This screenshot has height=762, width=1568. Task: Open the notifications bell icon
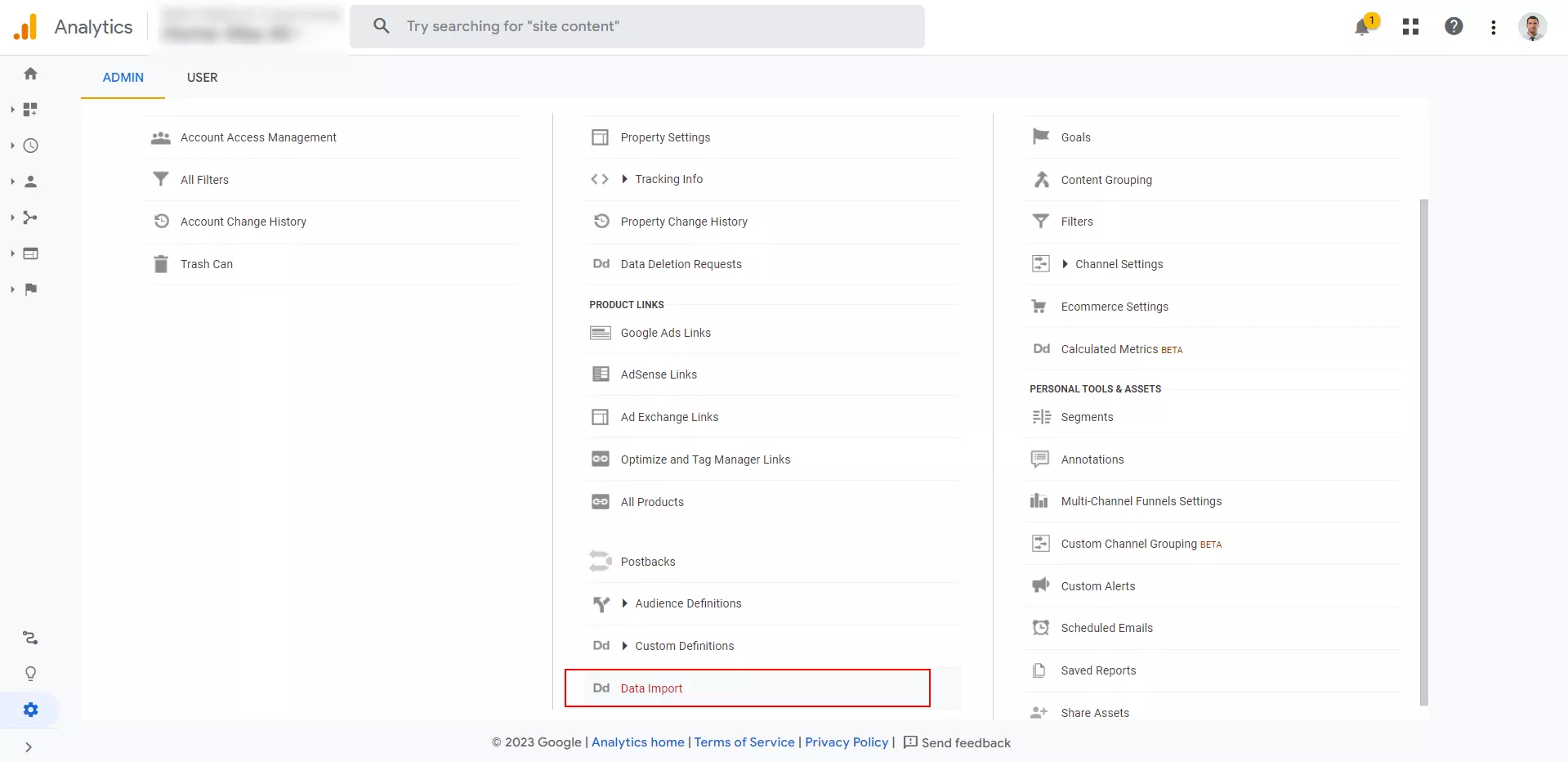1362,27
